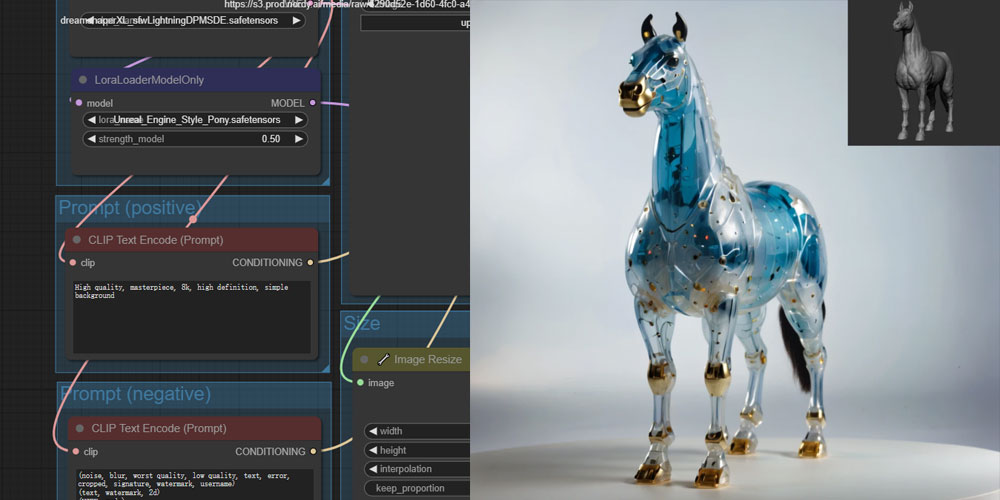Previous LoRA arrow on Unreal_Engine_Style_Pony field
1000x500 pixels.
click(91, 120)
